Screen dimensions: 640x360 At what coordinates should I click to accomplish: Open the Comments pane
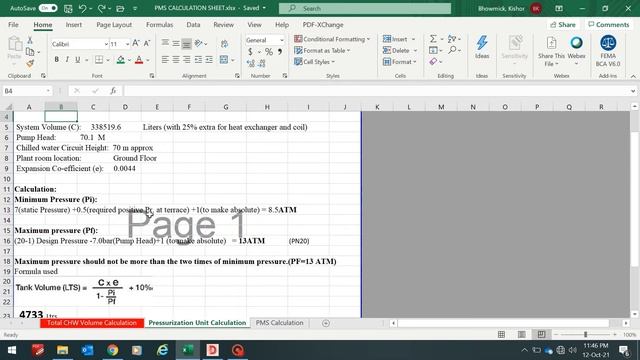609,25
